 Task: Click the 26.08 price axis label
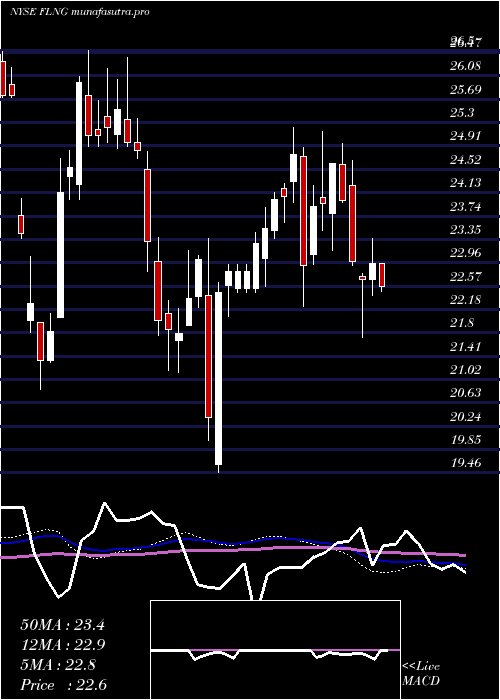466,66
